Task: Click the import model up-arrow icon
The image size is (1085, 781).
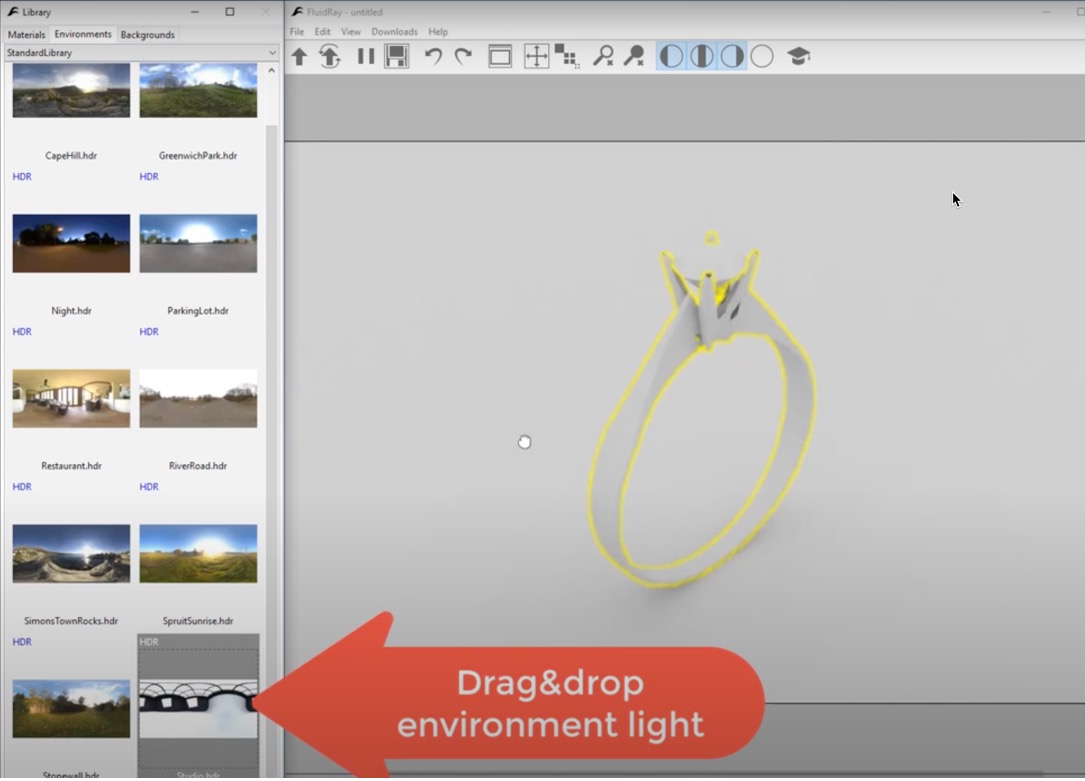Action: pyautogui.click(x=299, y=57)
